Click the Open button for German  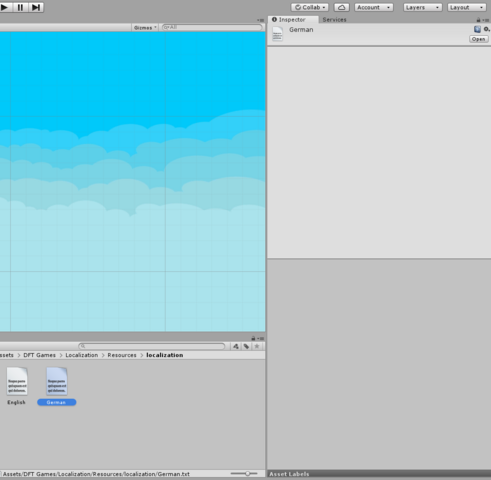point(479,39)
